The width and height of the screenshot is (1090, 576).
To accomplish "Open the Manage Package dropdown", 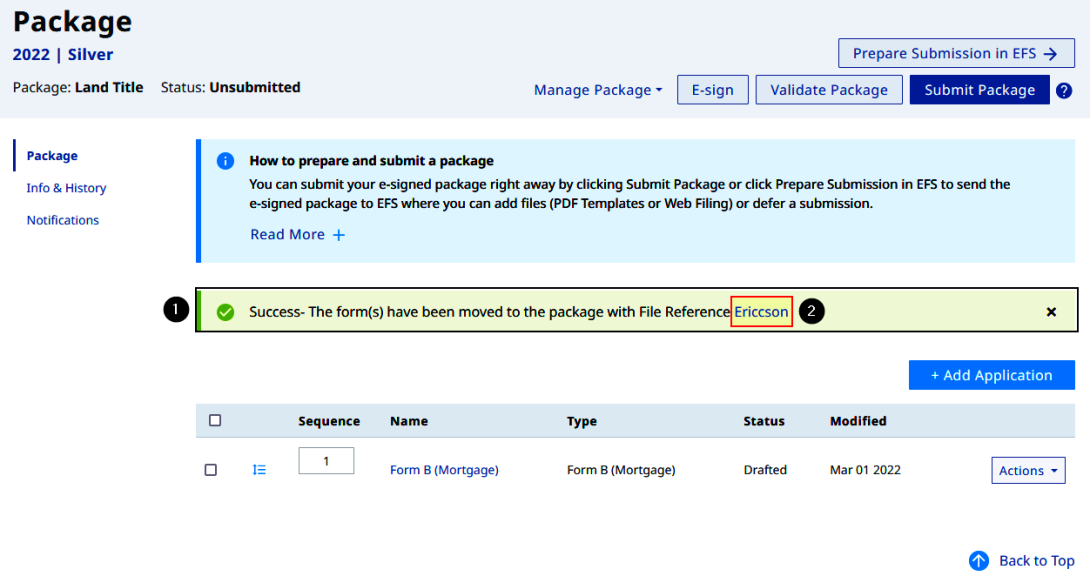I will point(597,90).
